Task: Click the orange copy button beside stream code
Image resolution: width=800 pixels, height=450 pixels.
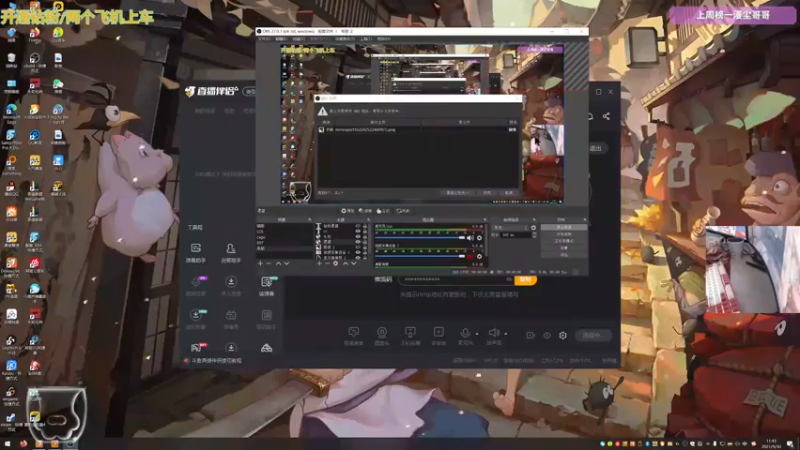Action: coord(526,280)
